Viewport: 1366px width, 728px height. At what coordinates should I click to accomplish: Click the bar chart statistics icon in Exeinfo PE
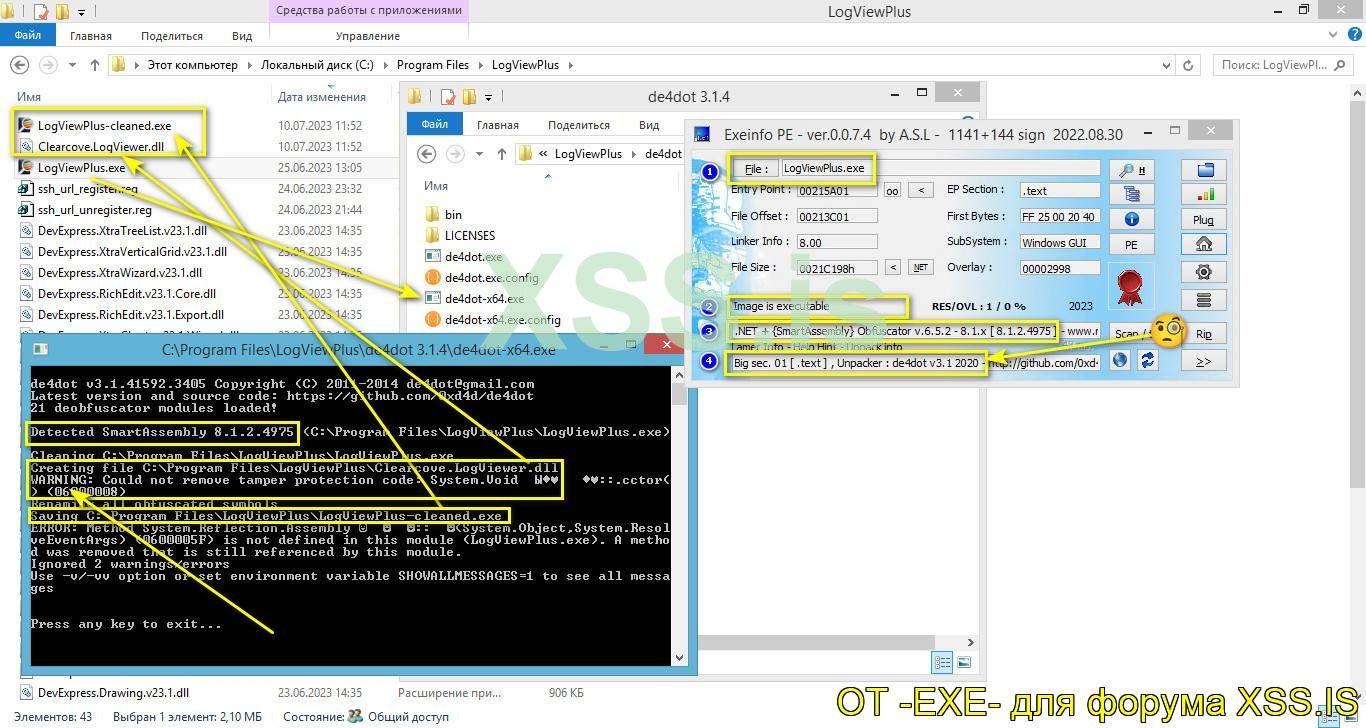[x=1204, y=194]
